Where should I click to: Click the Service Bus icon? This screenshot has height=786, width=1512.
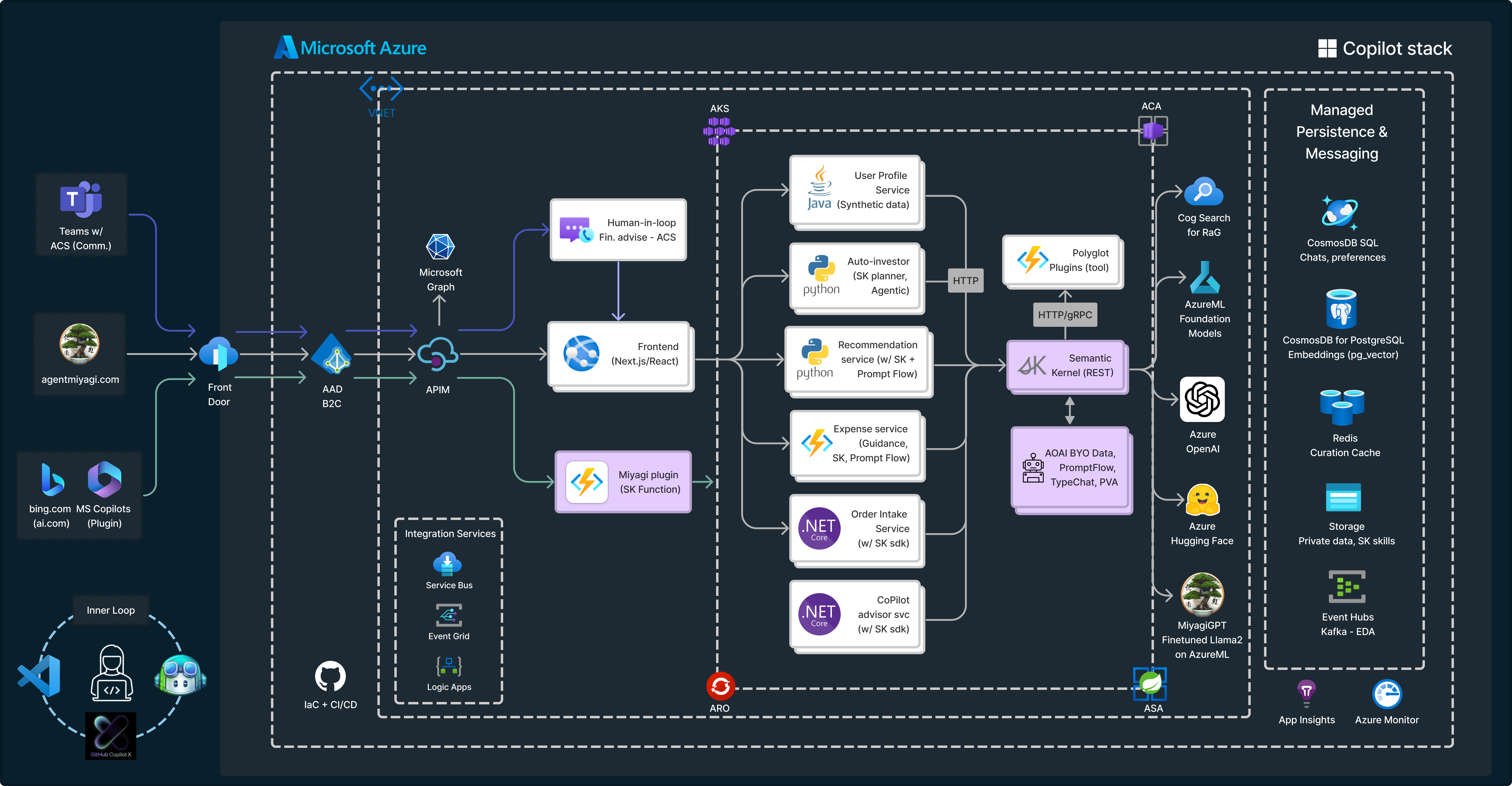click(447, 564)
